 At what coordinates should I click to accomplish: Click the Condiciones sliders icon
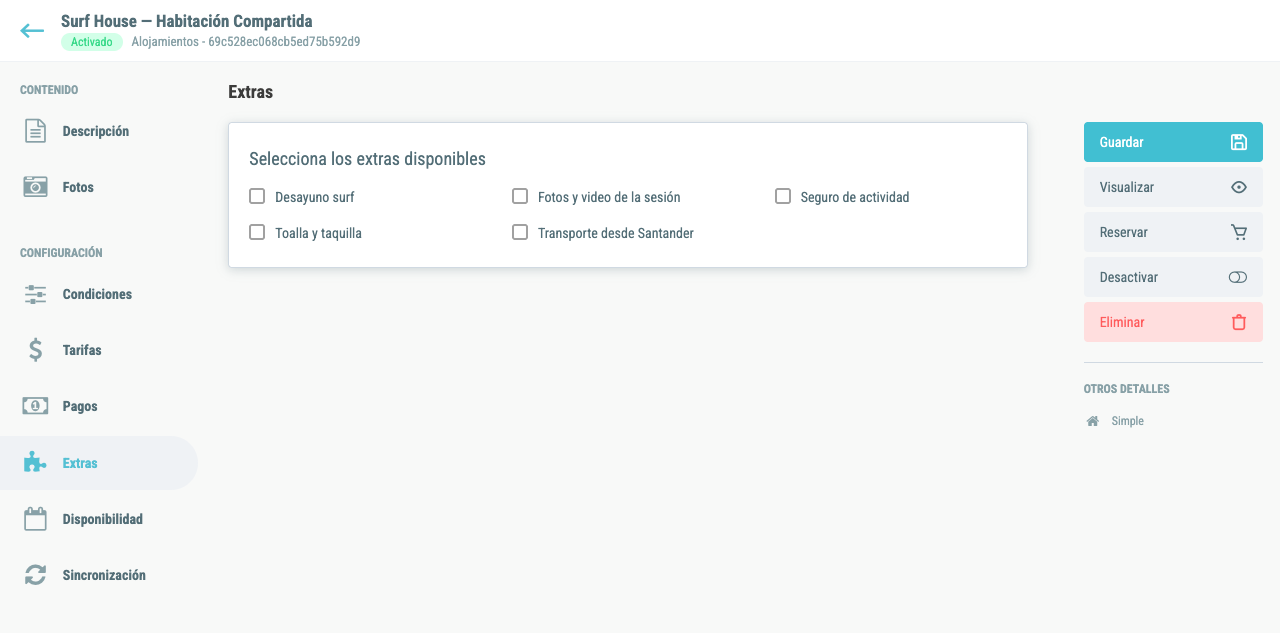click(x=36, y=294)
